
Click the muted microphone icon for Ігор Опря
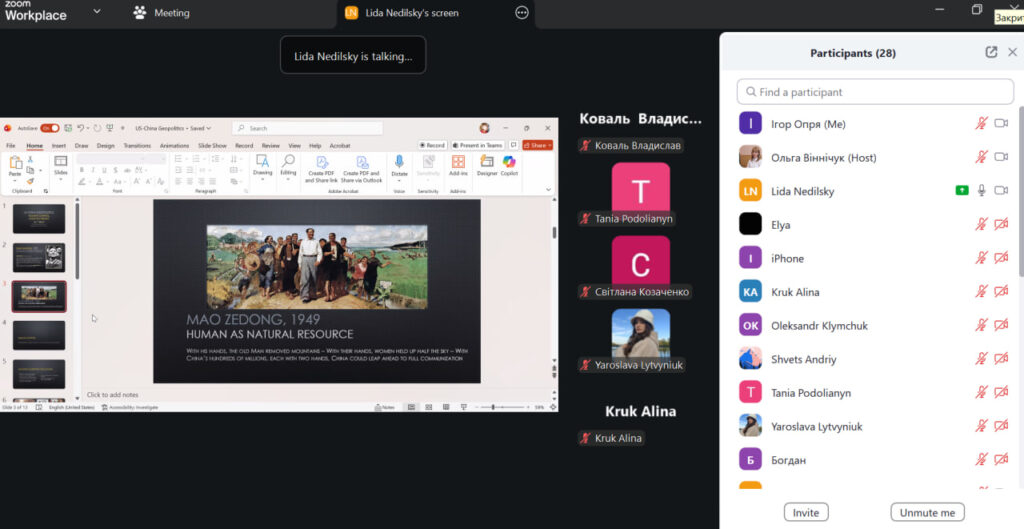pos(982,124)
